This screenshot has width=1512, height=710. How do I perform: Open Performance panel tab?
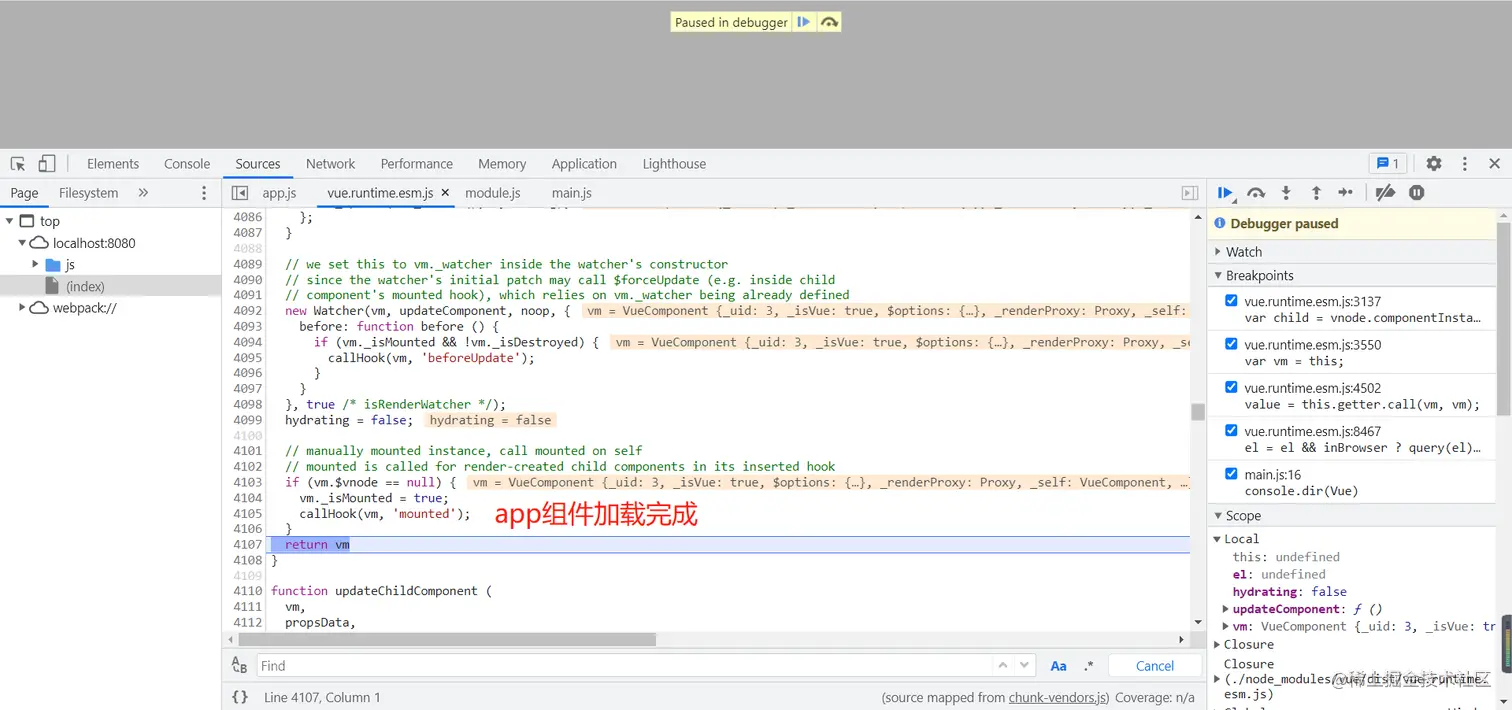(x=417, y=164)
